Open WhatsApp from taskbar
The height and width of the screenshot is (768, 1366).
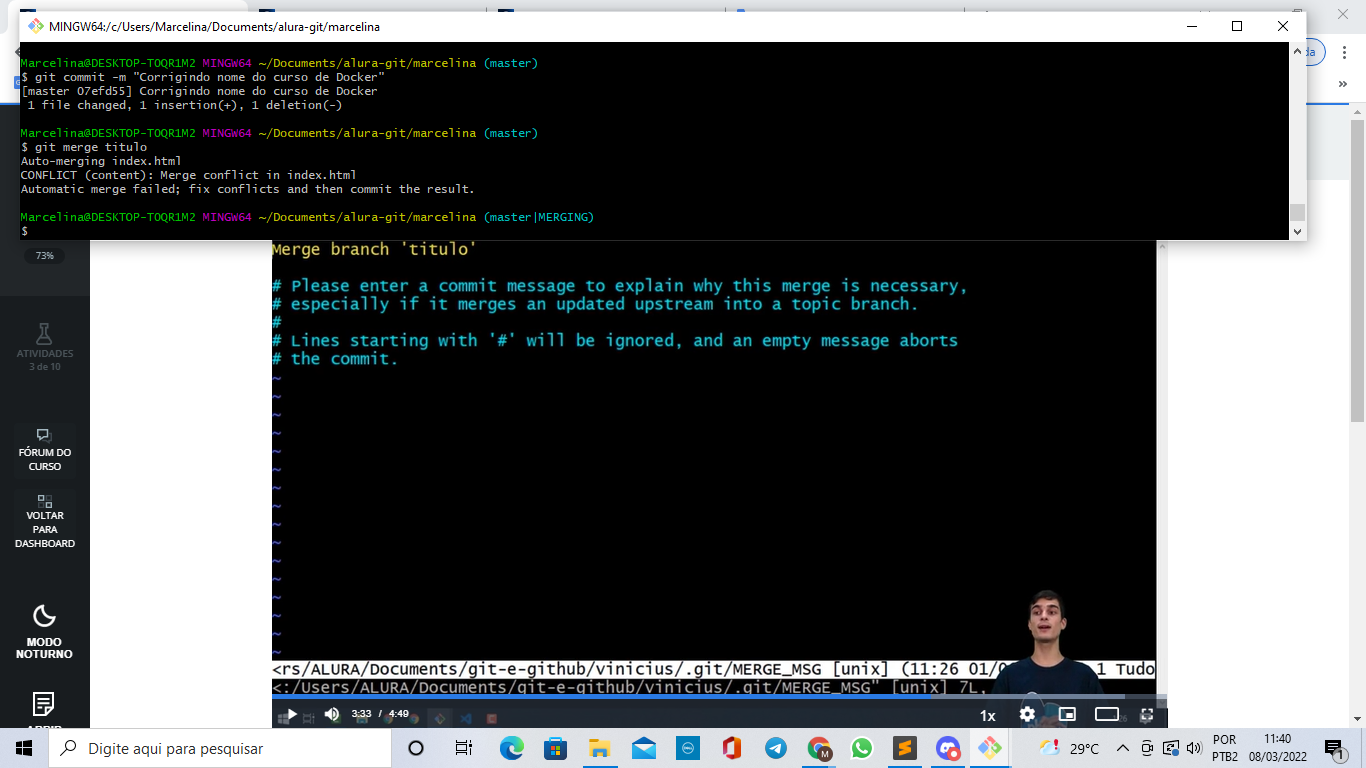pos(862,748)
